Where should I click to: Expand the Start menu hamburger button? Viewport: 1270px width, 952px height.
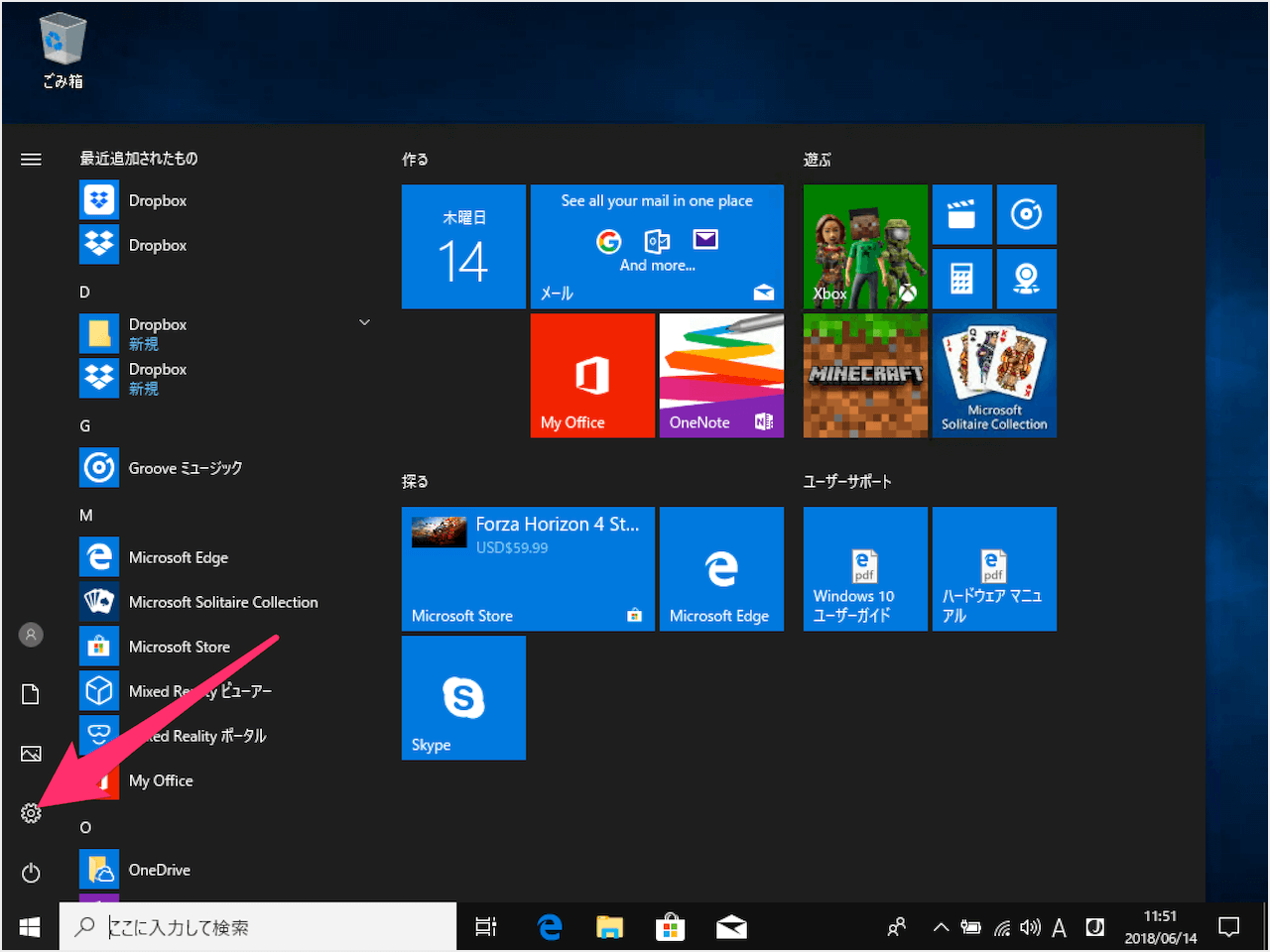(x=31, y=159)
